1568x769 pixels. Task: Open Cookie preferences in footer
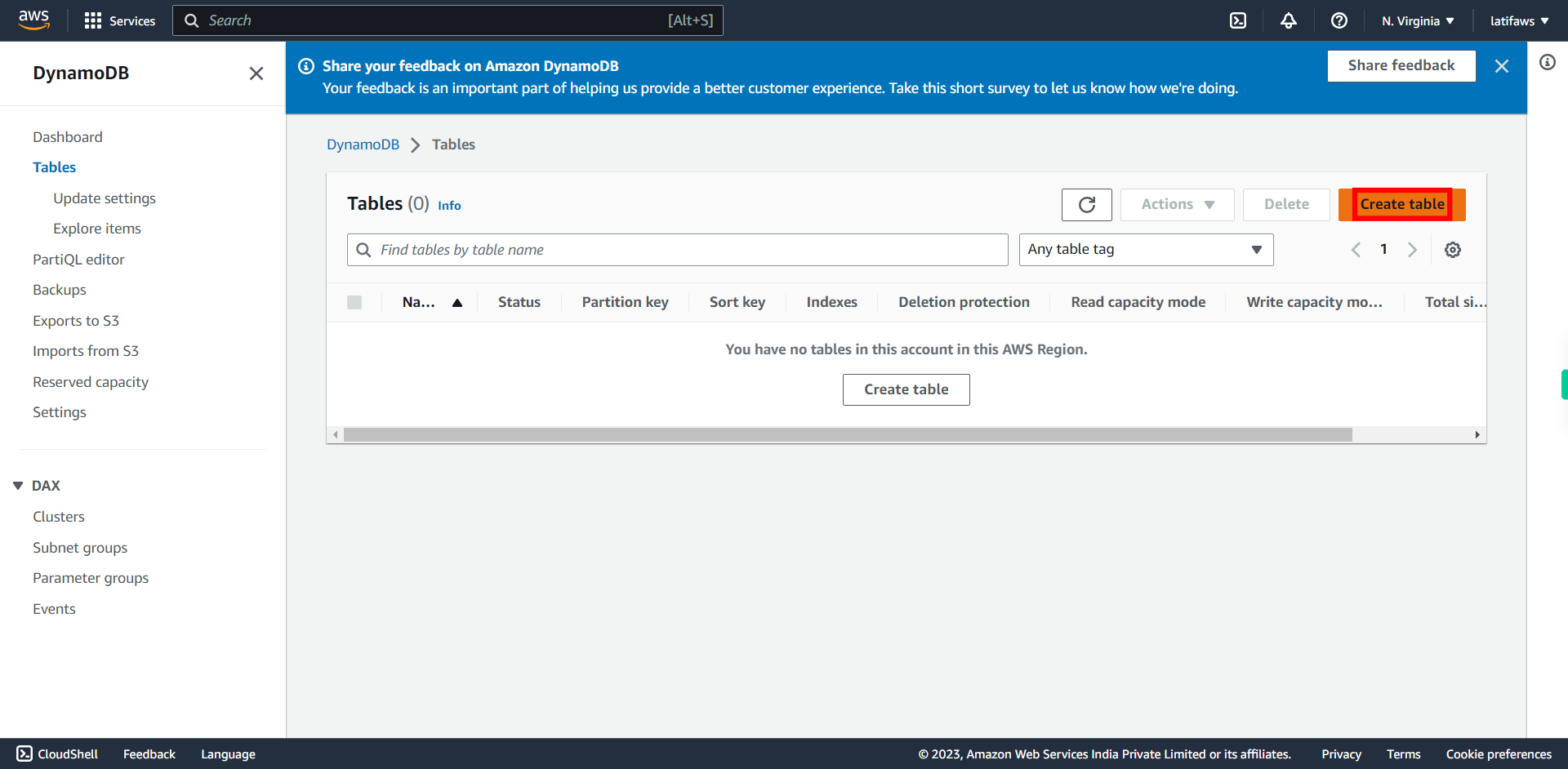1499,754
